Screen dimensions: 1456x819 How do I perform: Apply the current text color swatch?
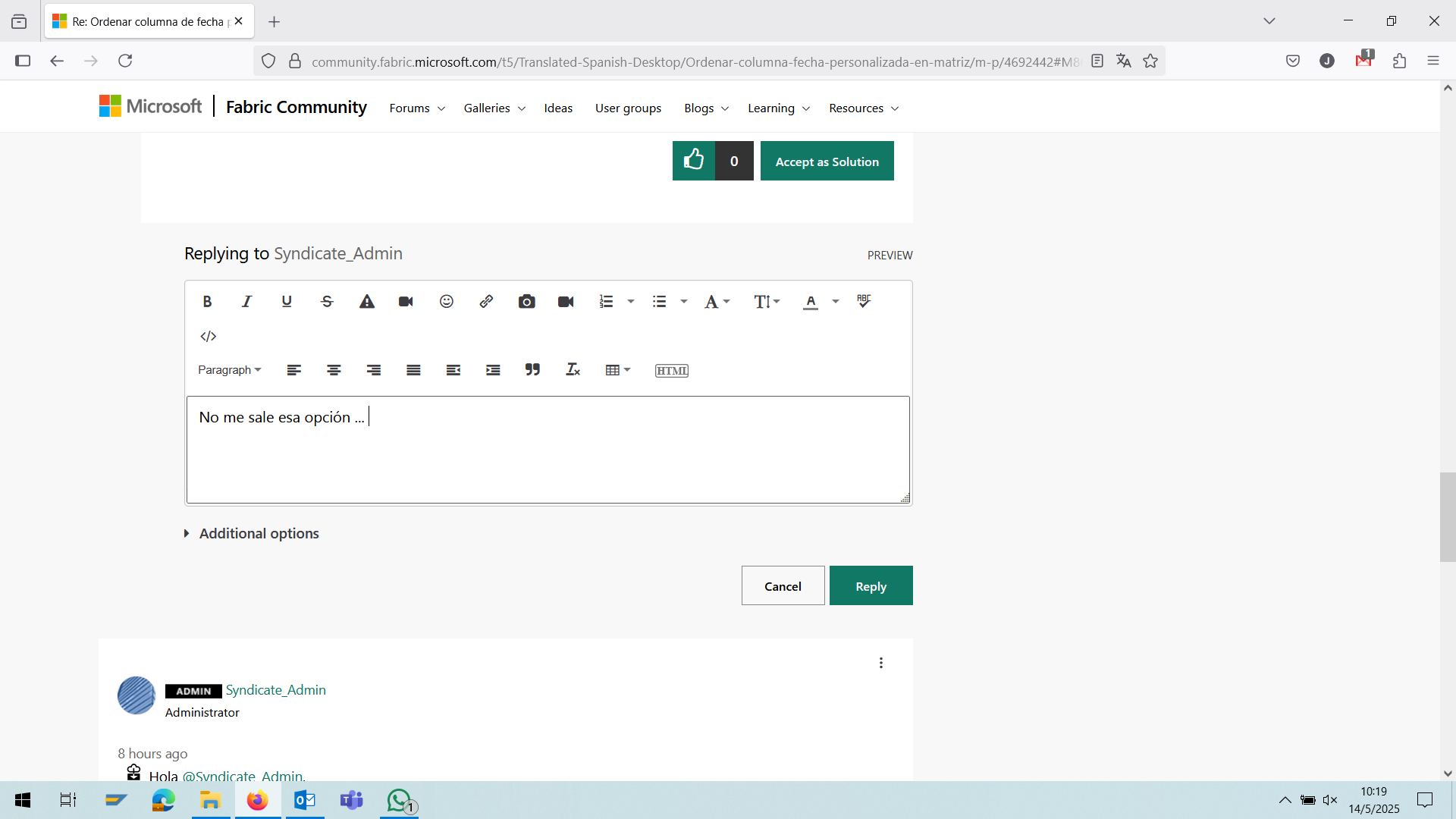pyautogui.click(x=811, y=301)
